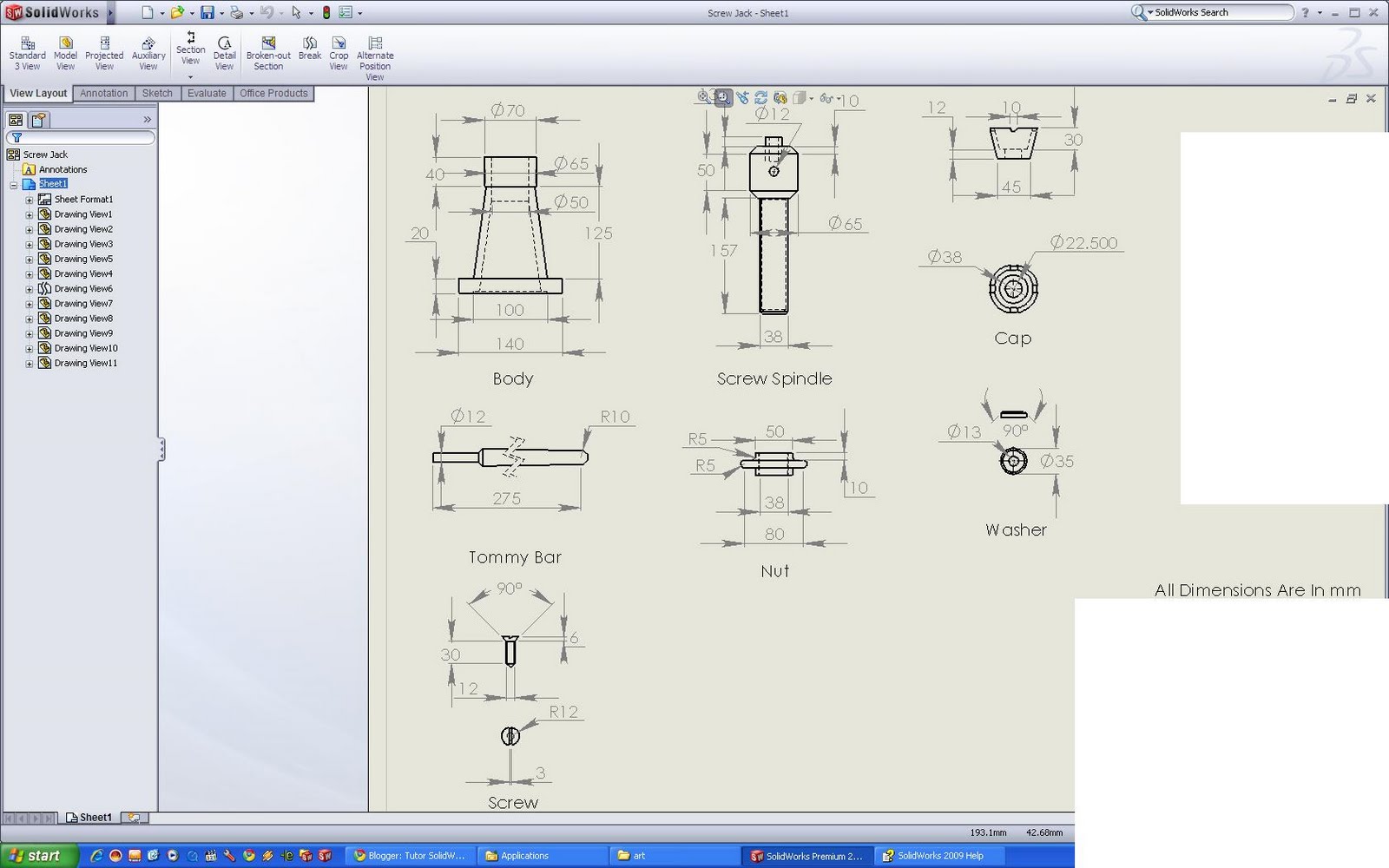Apply the Crop View tool

tap(339, 52)
